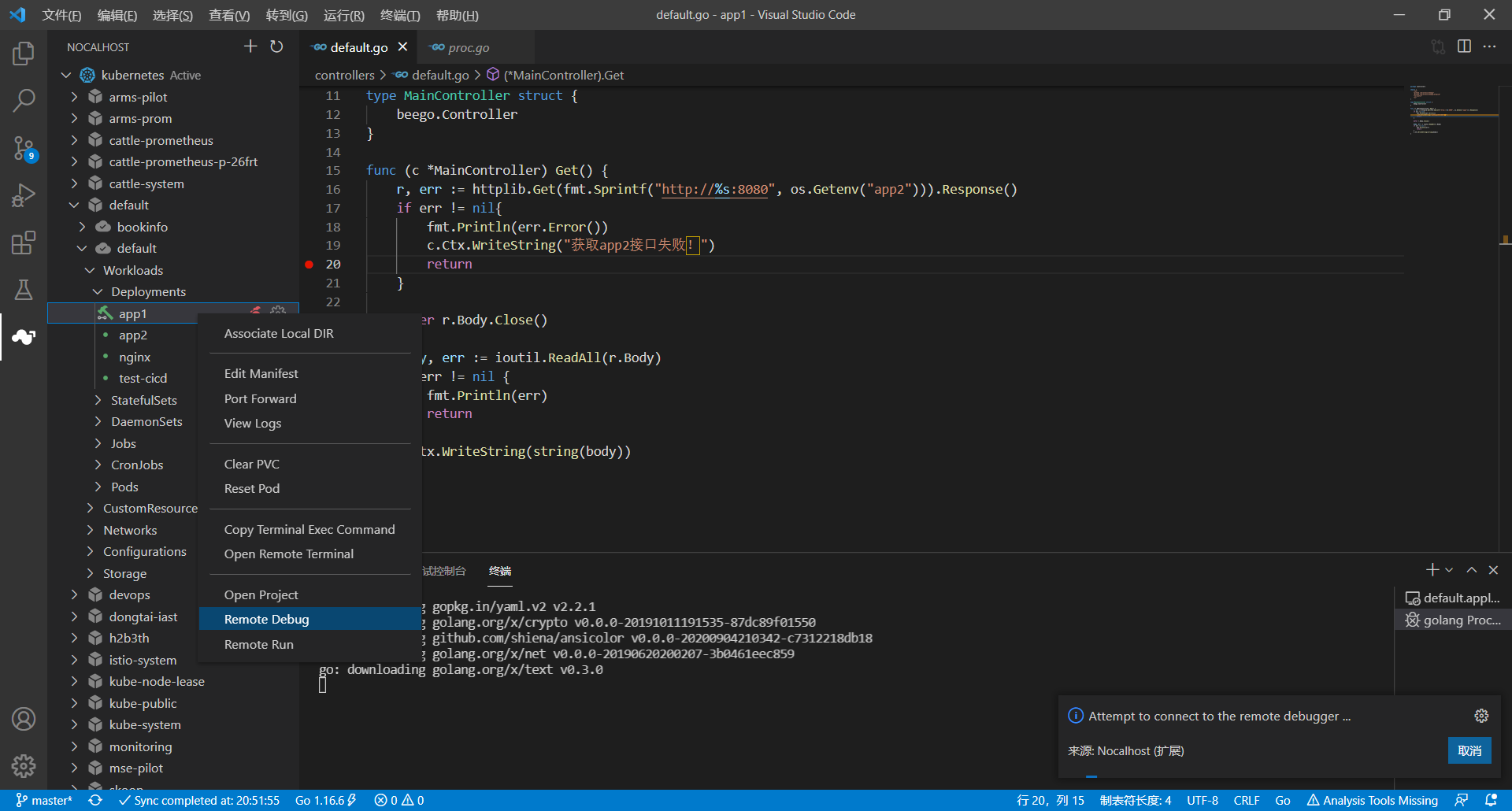The image size is (1512, 811).
Task: Choose Remote Run in context menu
Action: [x=309, y=644]
